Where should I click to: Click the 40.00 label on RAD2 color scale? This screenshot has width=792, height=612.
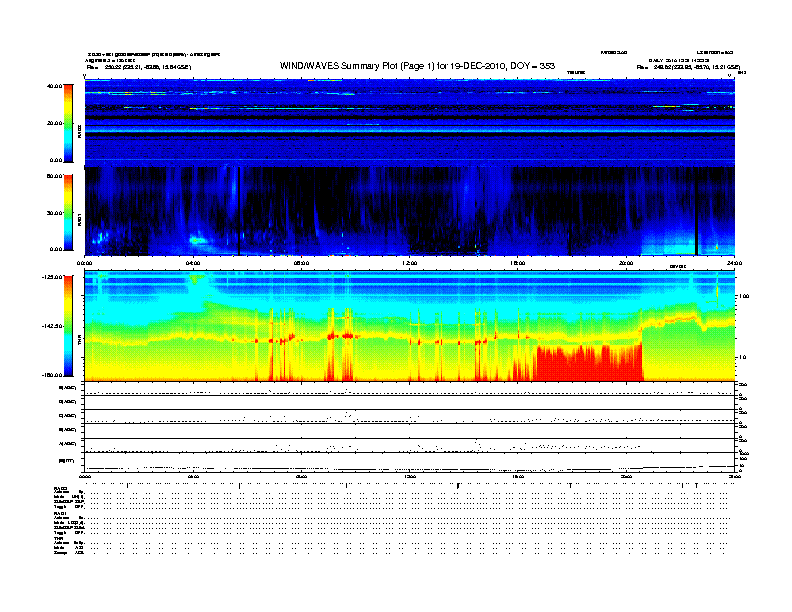point(54,86)
